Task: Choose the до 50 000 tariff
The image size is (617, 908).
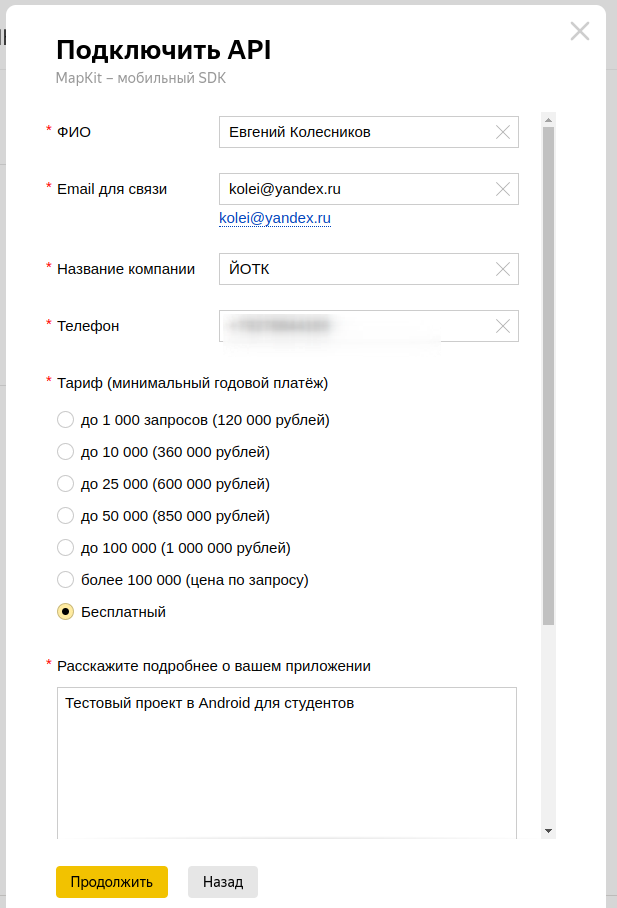Action: [x=66, y=516]
